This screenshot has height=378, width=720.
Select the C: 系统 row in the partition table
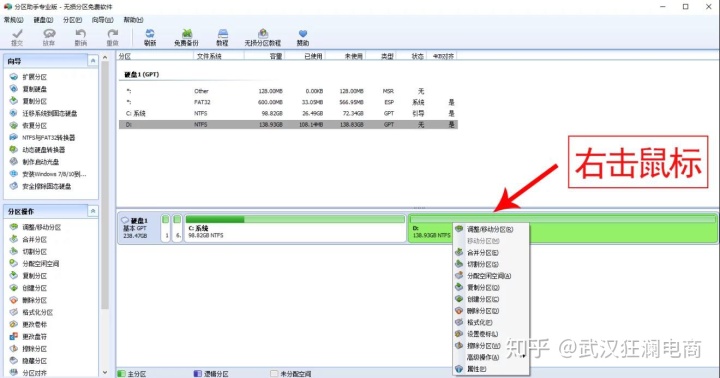coord(288,113)
